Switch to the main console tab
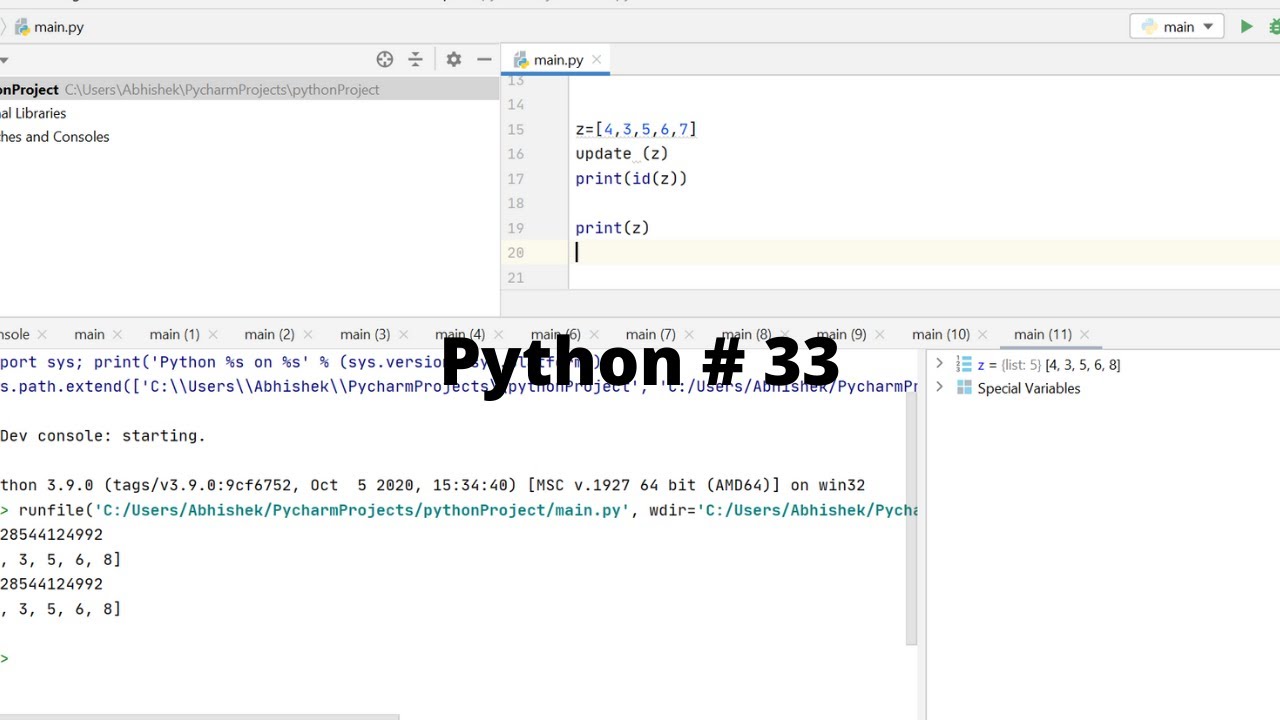Screen dimensions: 1280x720 (x=89, y=334)
